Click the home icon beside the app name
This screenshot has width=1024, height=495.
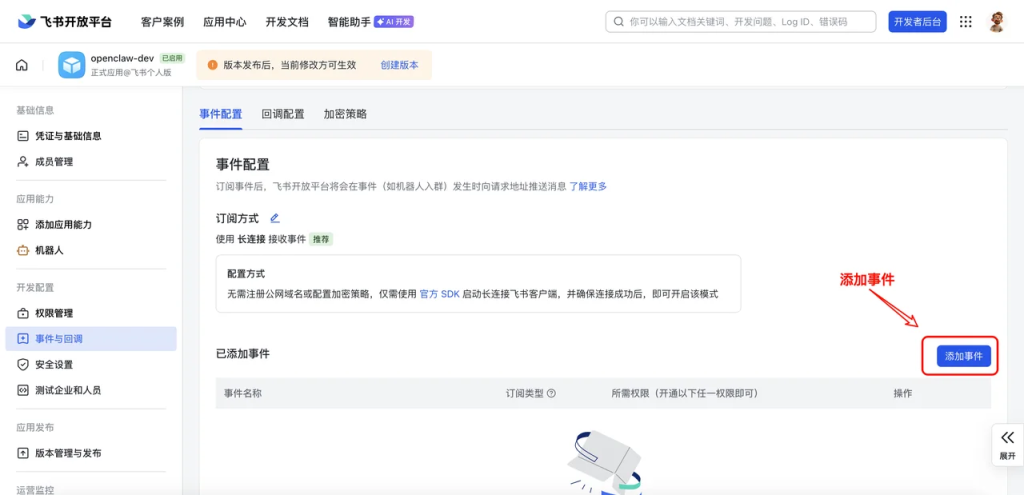[x=22, y=65]
